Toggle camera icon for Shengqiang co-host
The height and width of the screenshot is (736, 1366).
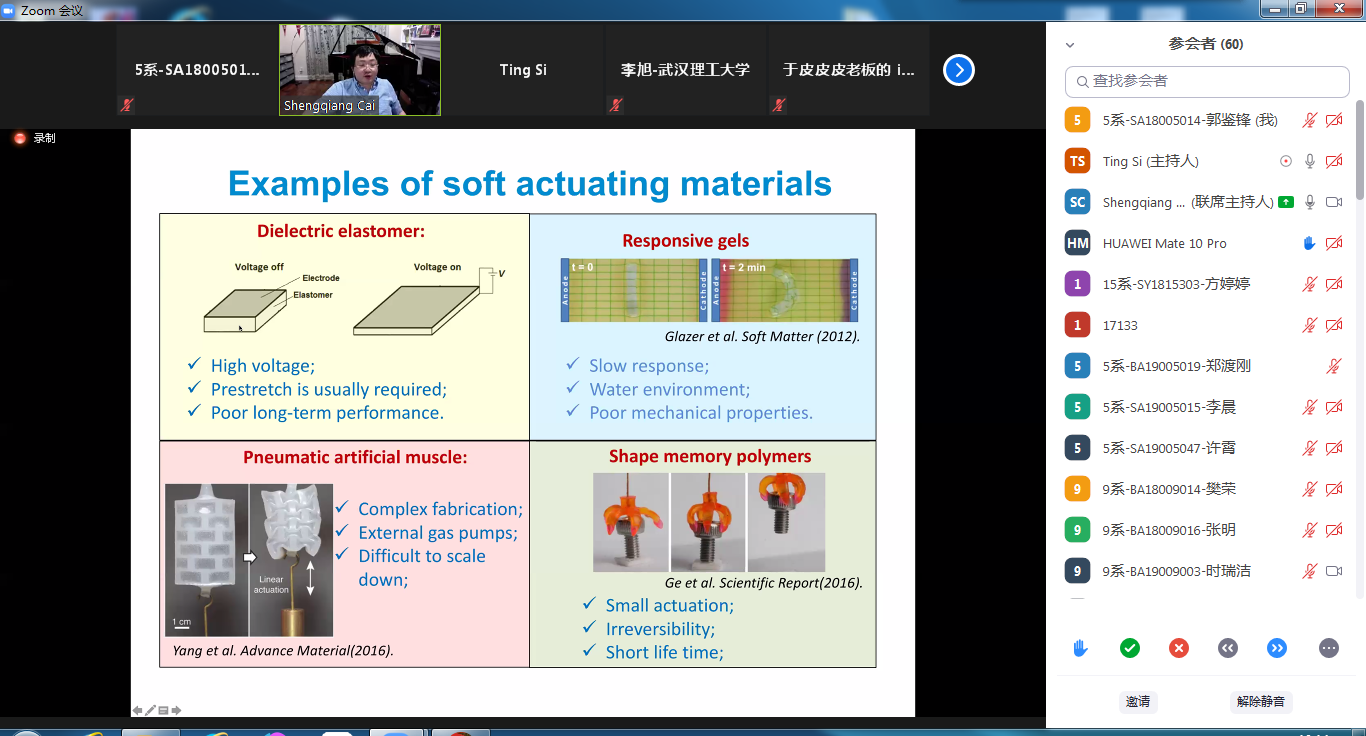click(x=1333, y=202)
